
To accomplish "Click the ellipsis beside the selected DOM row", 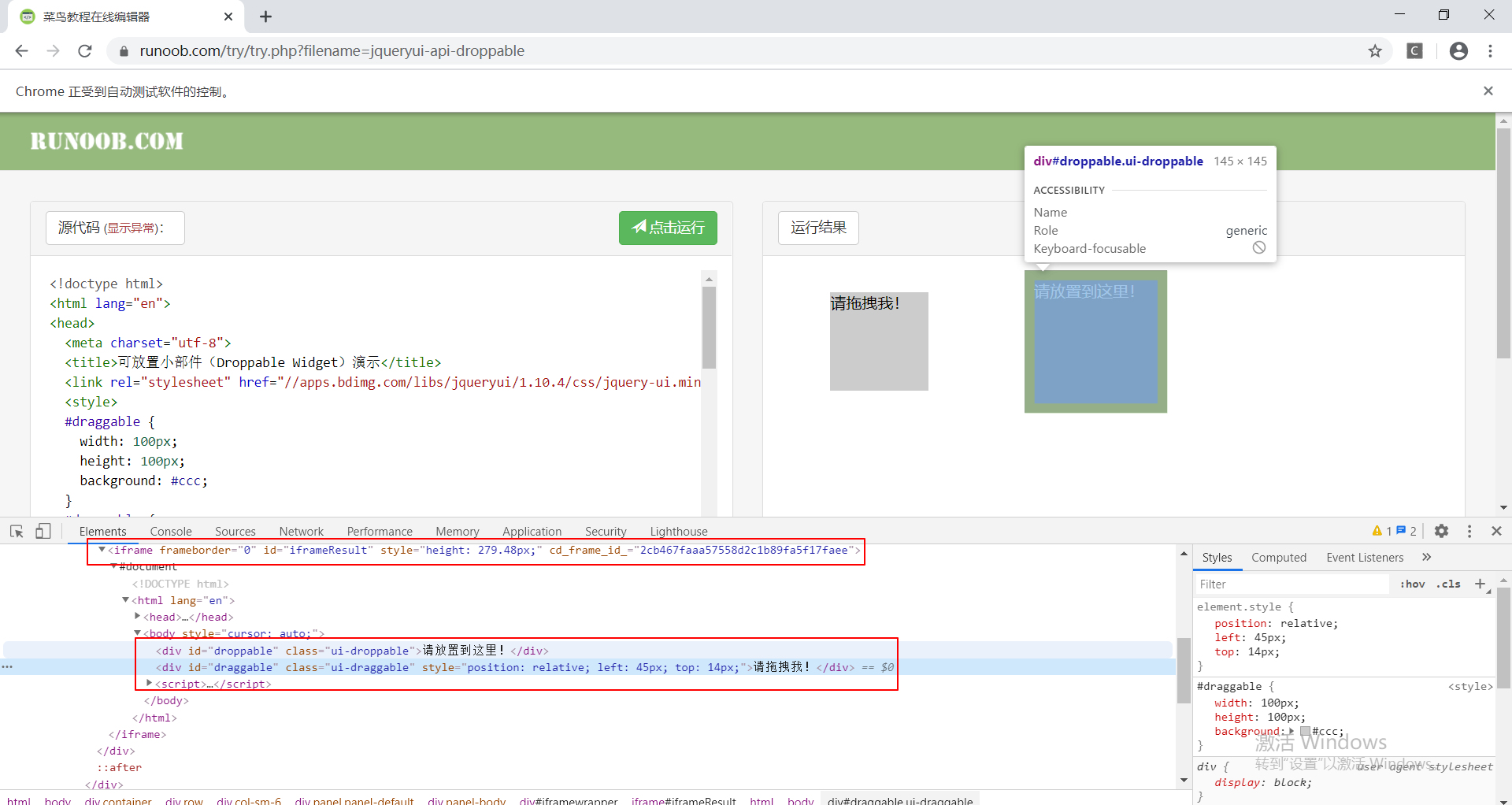I will 7,667.
